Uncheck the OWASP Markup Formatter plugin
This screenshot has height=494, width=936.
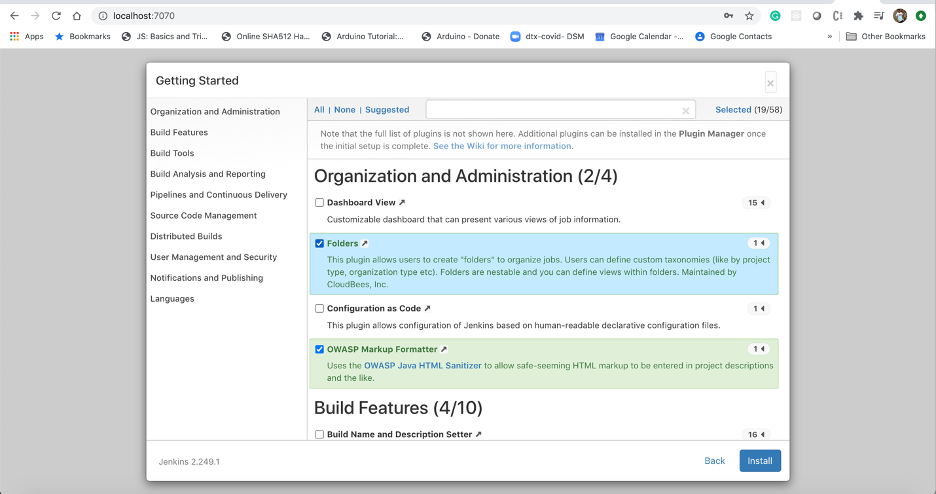pos(319,350)
